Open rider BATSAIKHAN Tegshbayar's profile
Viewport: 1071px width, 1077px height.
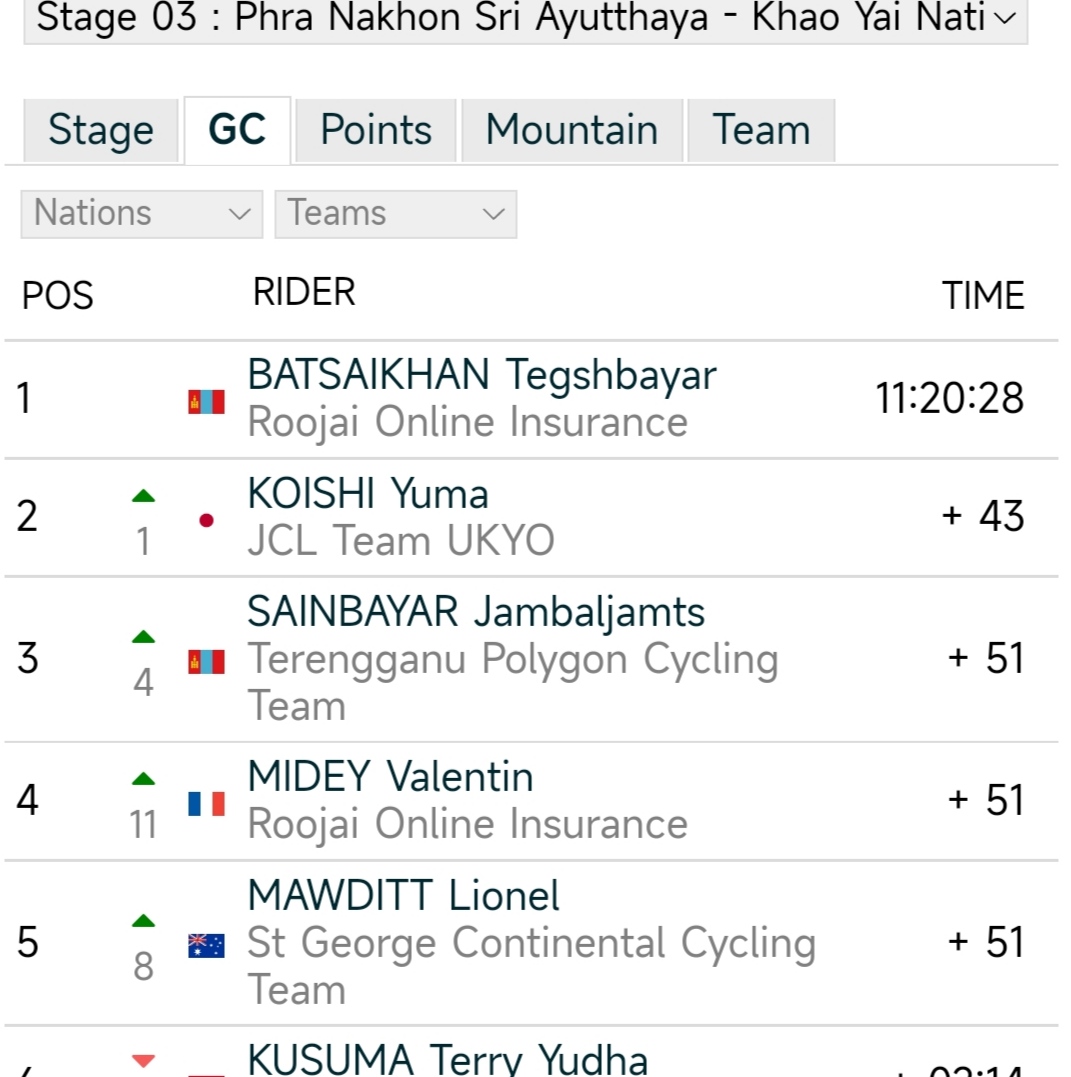click(482, 375)
